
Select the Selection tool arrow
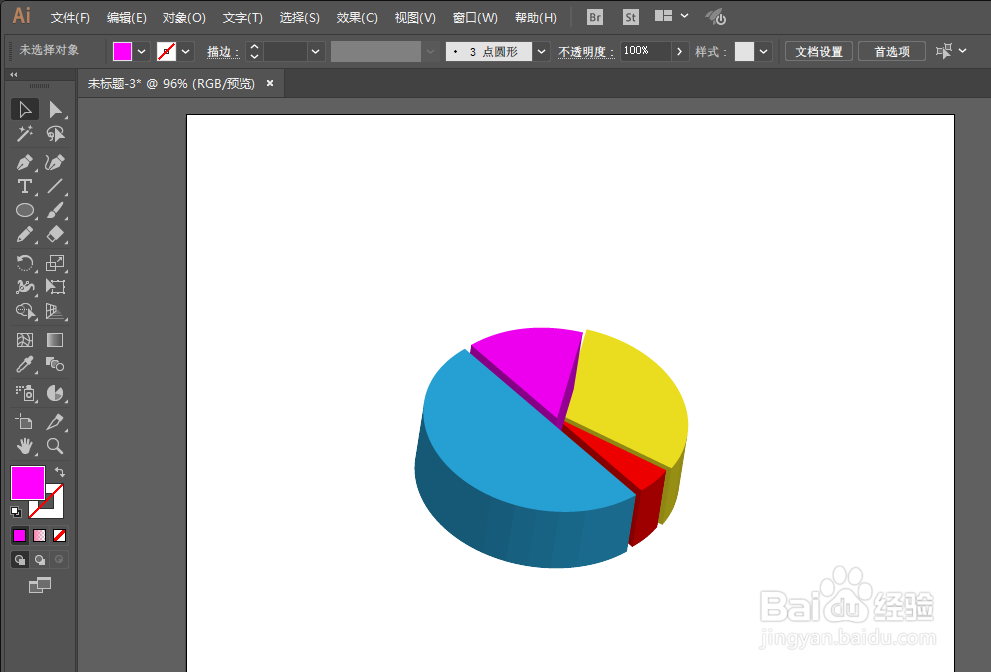pos(25,109)
